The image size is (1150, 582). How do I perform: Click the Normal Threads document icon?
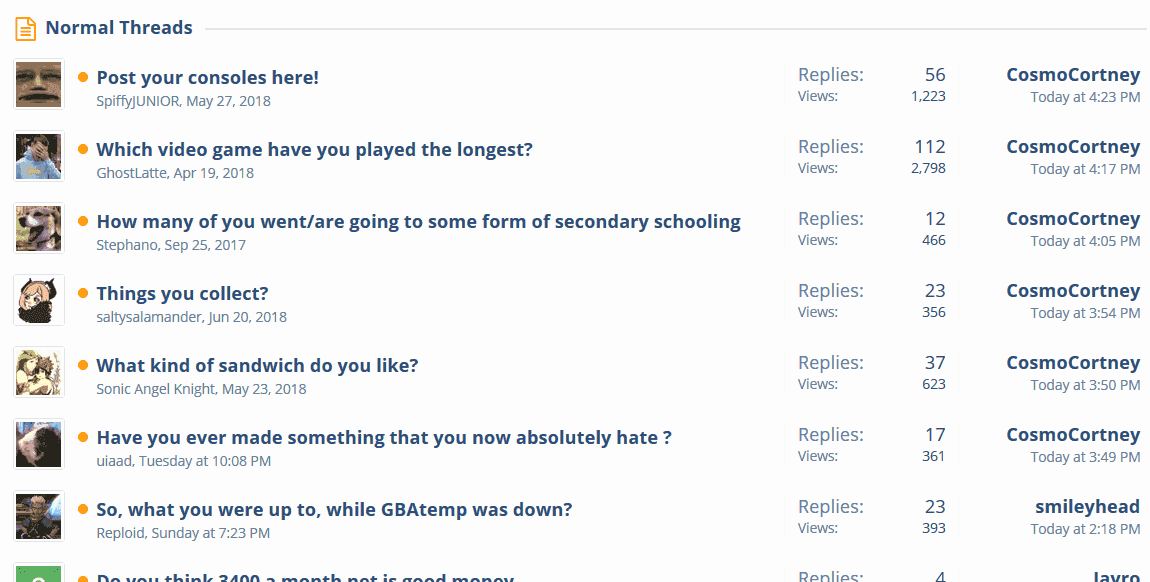(x=26, y=29)
